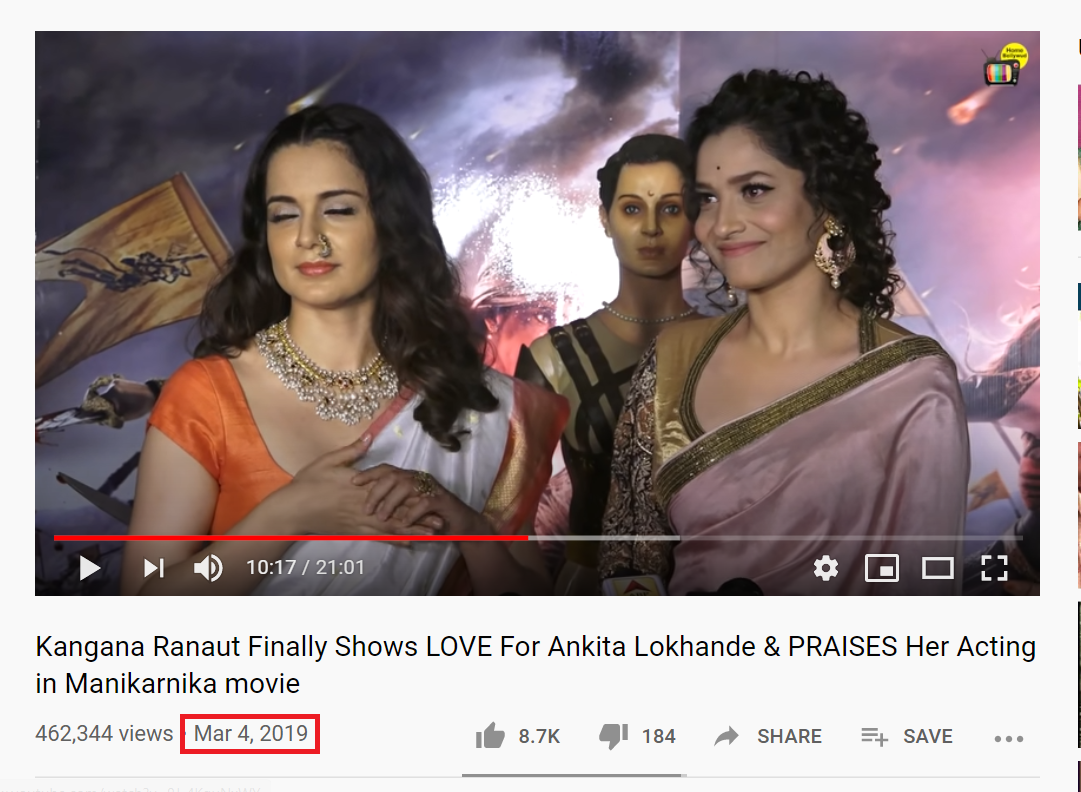Like the video with thumbs up
Viewport: 1081px width, 792px height.
click(x=490, y=736)
